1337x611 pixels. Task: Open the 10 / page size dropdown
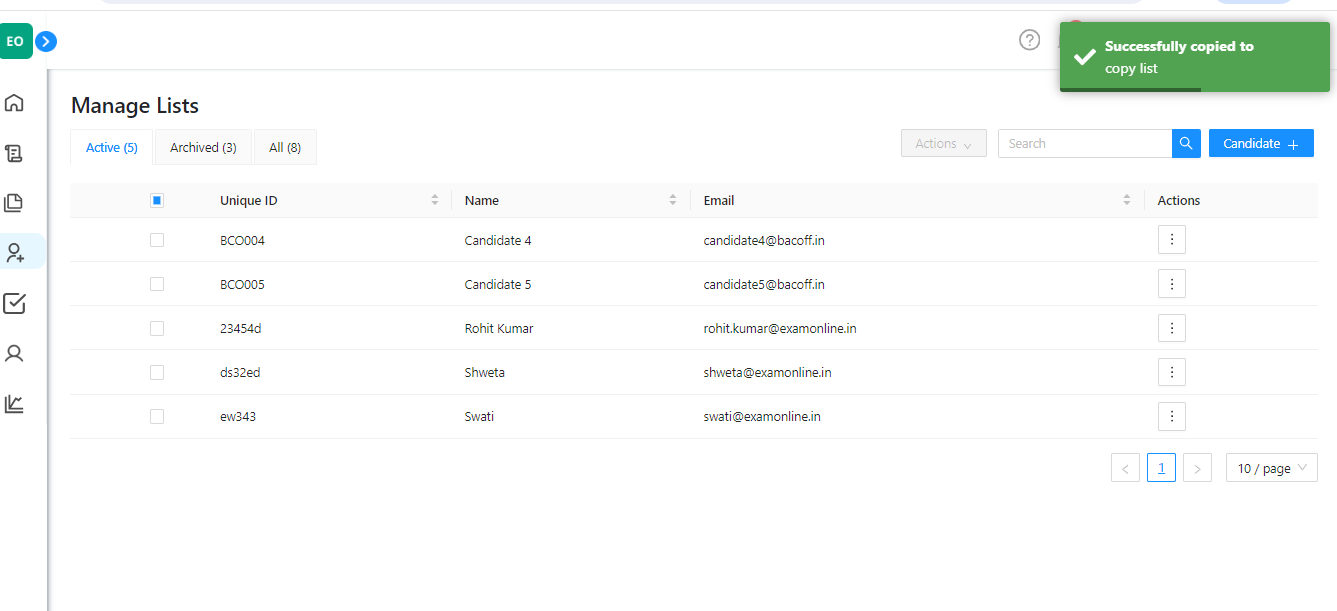click(x=1272, y=468)
